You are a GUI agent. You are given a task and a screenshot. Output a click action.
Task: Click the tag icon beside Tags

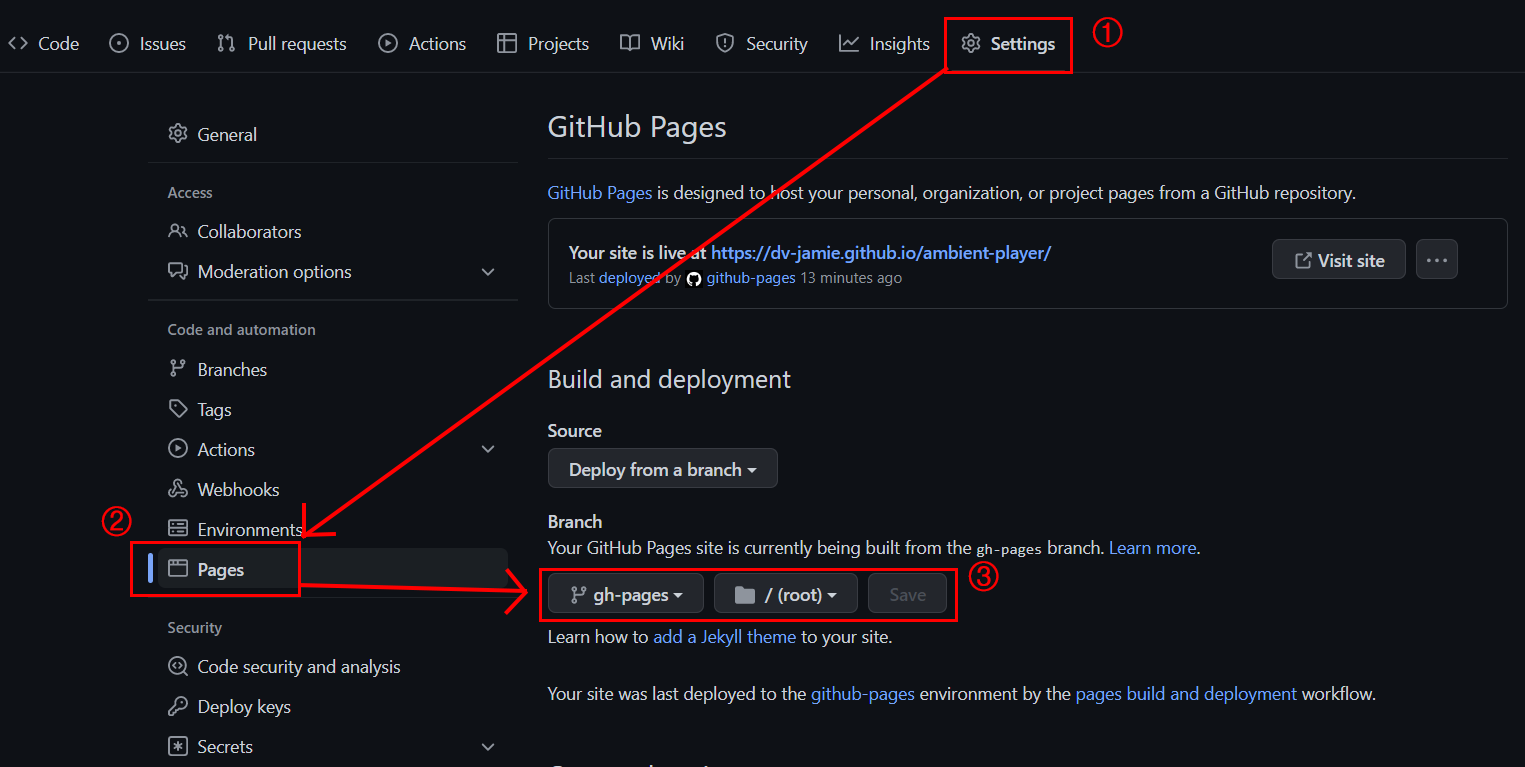[x=178, y=409]
